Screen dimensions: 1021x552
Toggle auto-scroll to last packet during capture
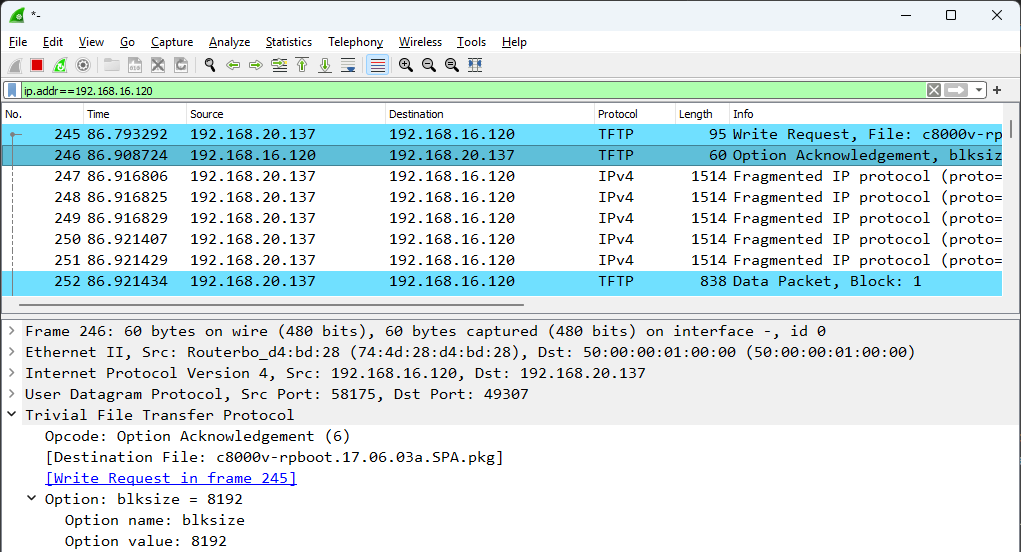click(348, 65)
